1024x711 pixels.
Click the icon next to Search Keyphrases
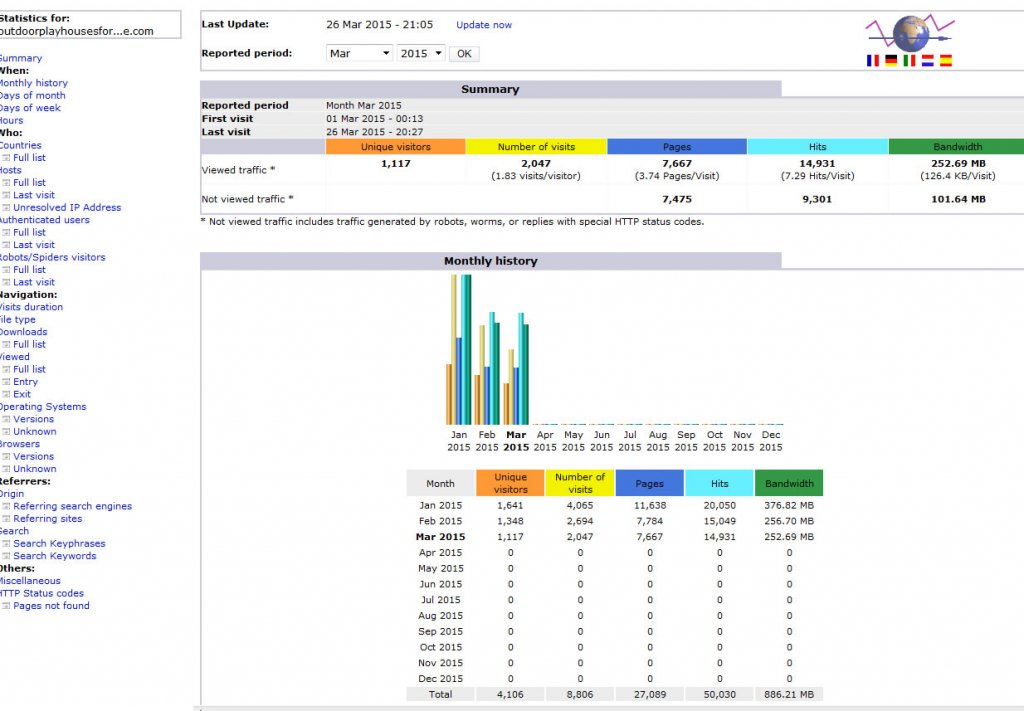(6, 543)
